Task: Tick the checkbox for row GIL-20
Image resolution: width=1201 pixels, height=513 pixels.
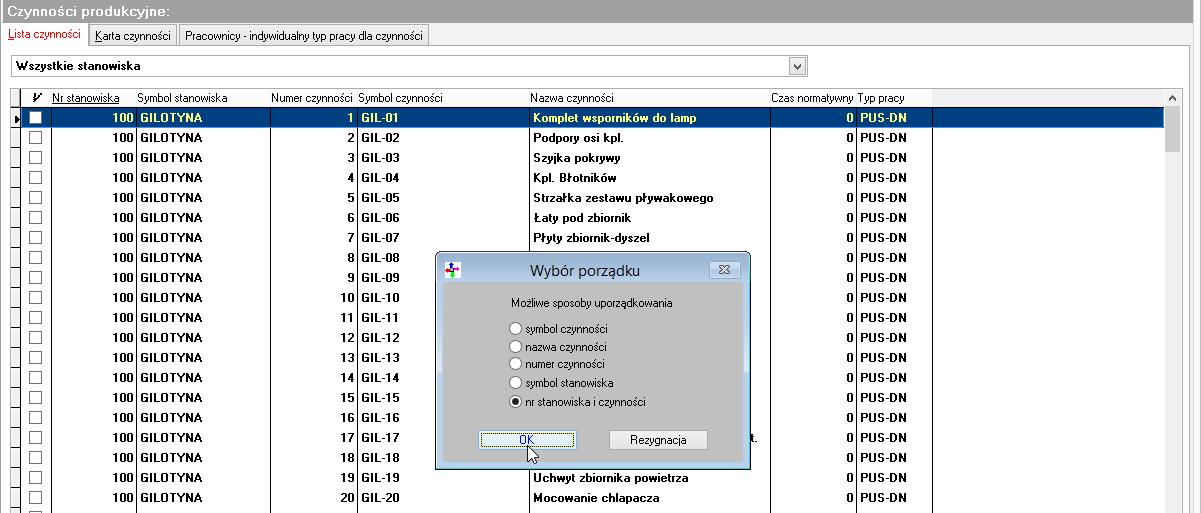Action: click(x=36, y=497)
